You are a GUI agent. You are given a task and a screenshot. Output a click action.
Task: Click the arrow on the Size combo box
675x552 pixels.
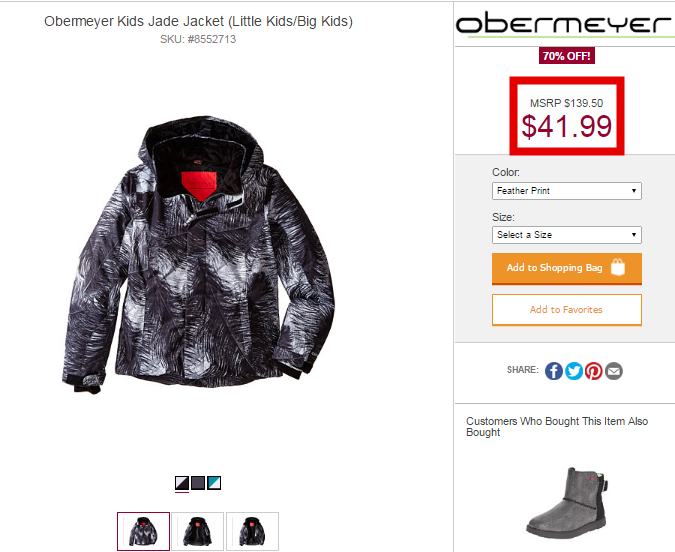634,235
